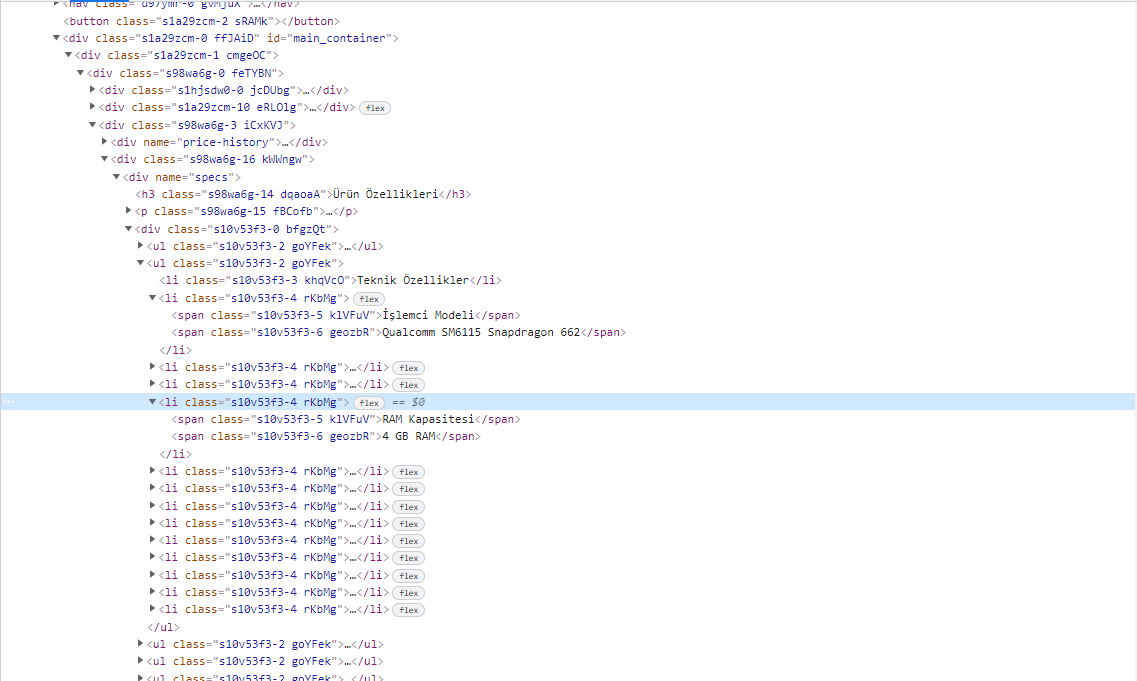Select the RAM Kapasitesi span row
This screenshot has height=681, width=1137.
coord(346,419)
